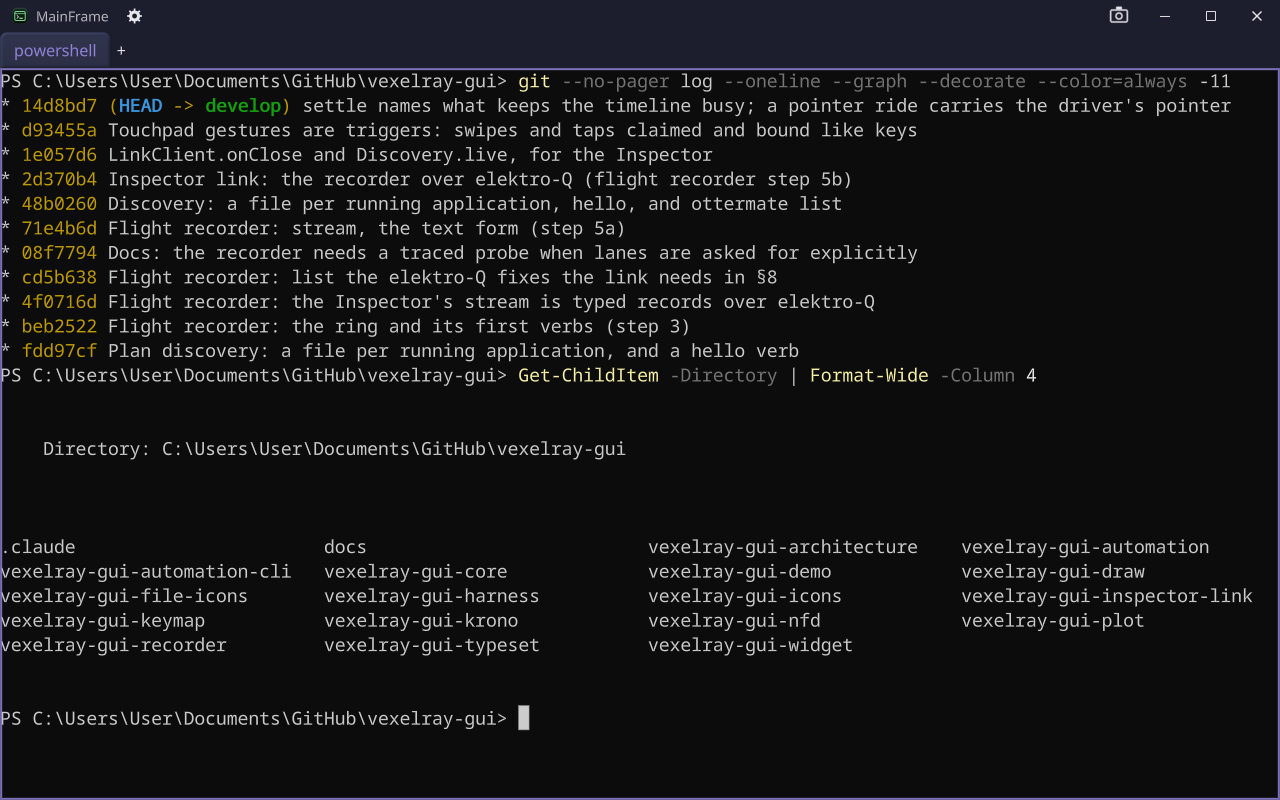The image size is (1280, 800).
Task: Click the --color=always git flag
Action: [x=1112, y=81]
